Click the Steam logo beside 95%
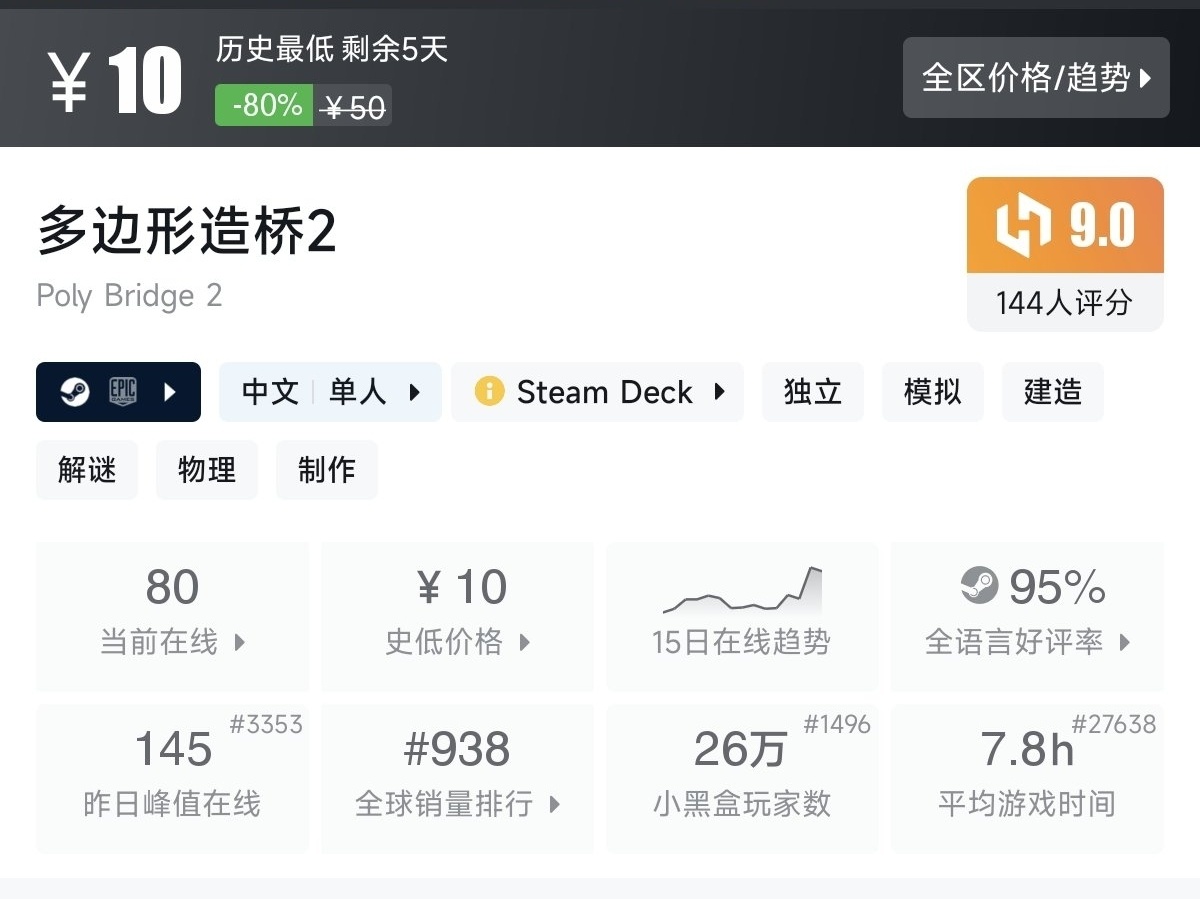The image size is (1200, 899). [x=979, y=585]
